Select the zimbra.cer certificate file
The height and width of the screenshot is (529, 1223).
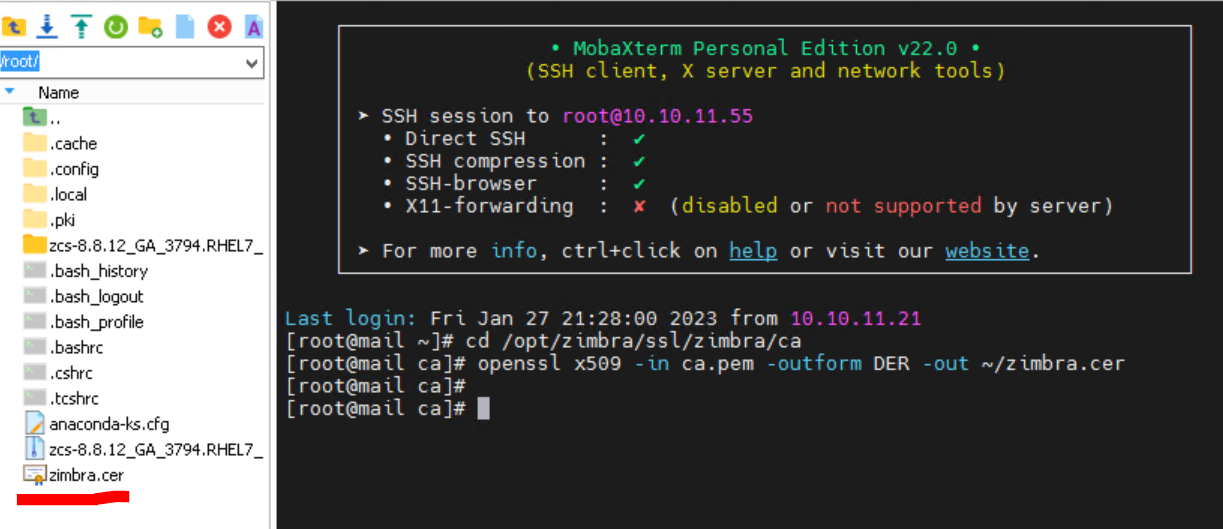tap(86, 475)
